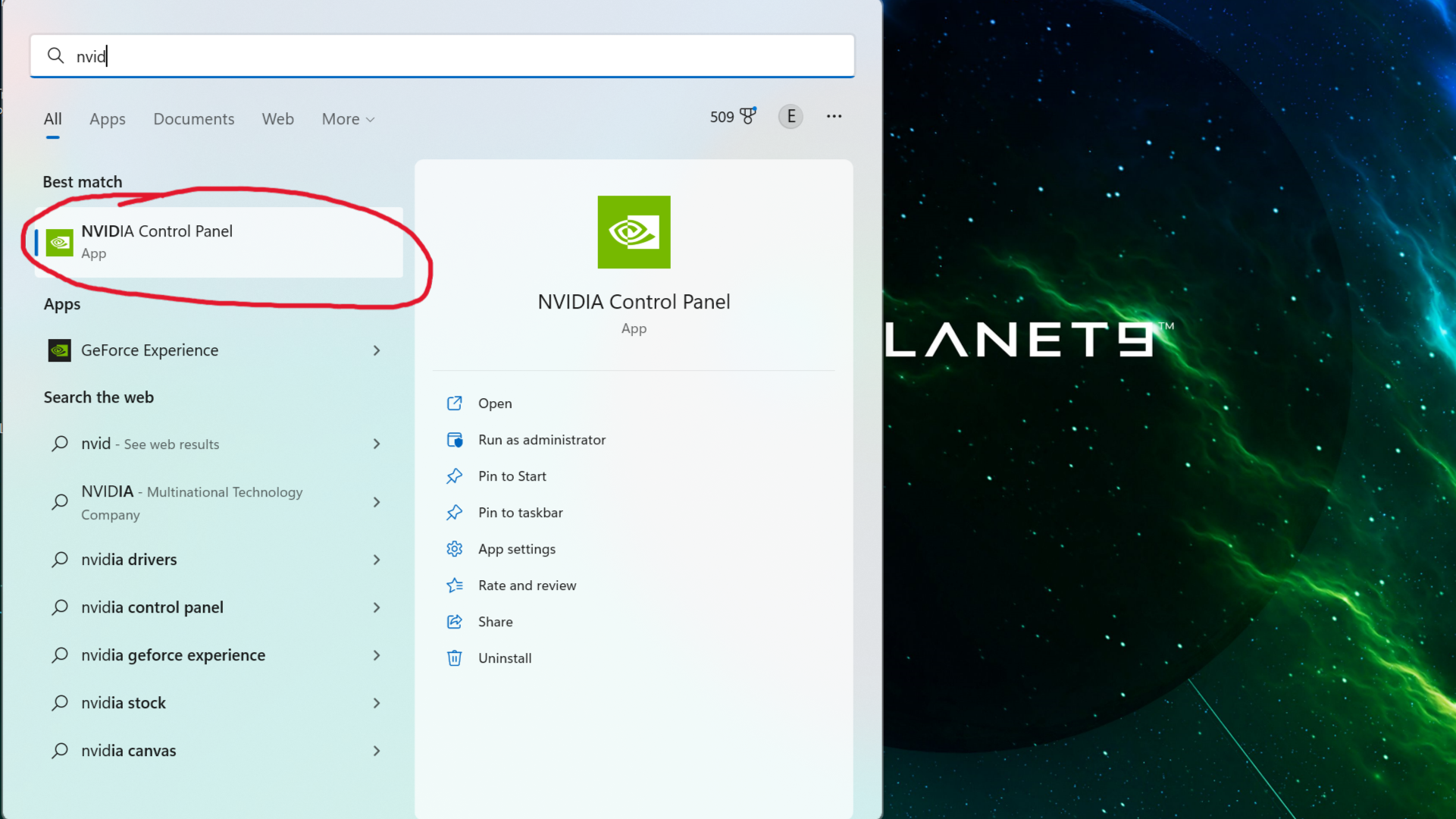Choose Pin to taskbar option

tap(520, 513)
